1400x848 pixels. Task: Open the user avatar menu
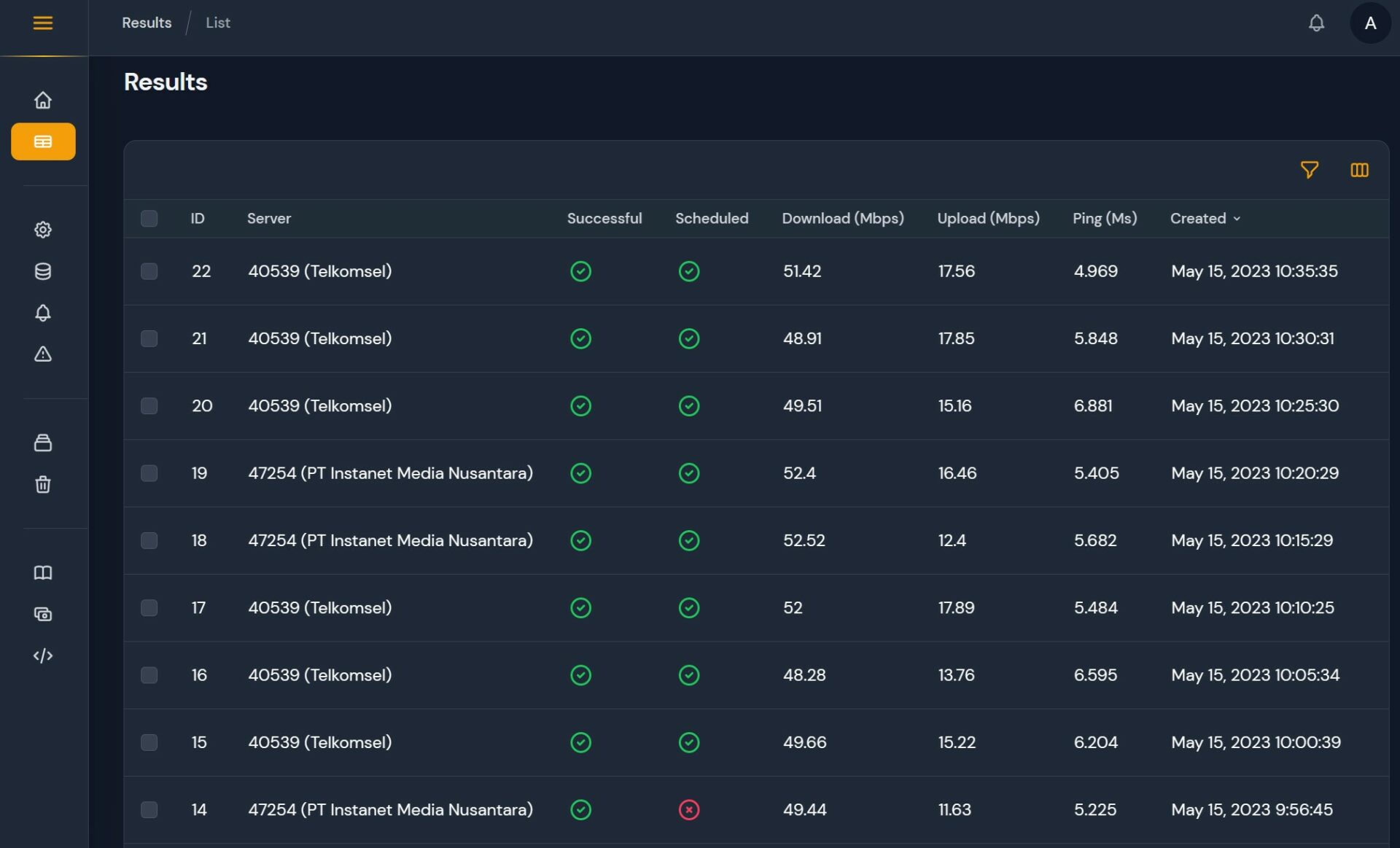click(1371, 23)
